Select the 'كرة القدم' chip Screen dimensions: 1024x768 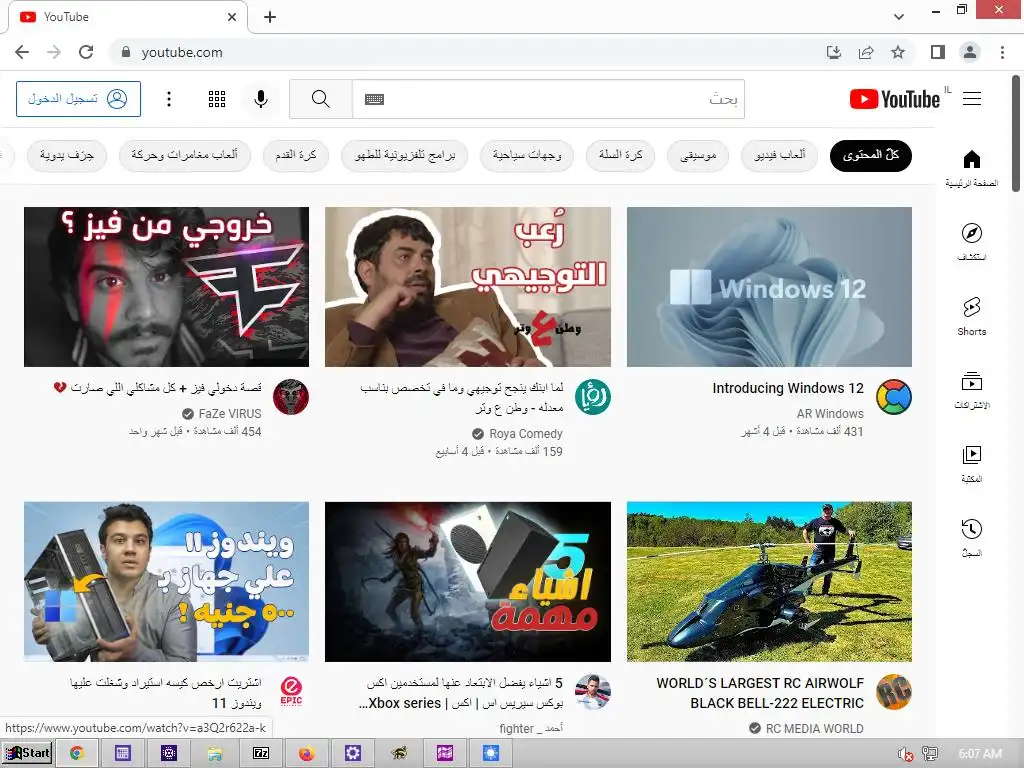click(295, 155)
